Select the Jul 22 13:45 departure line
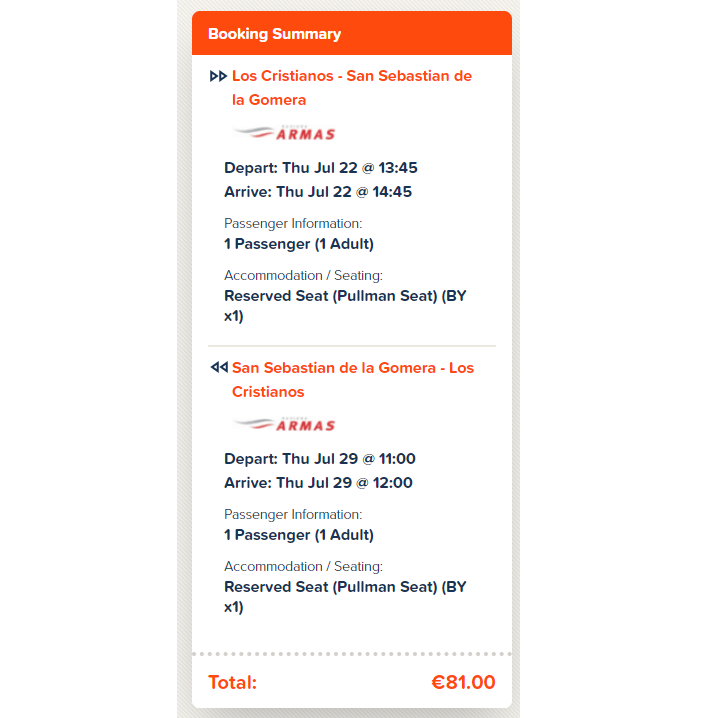Viewport: 720px width, 718px height. pos(321,168)
